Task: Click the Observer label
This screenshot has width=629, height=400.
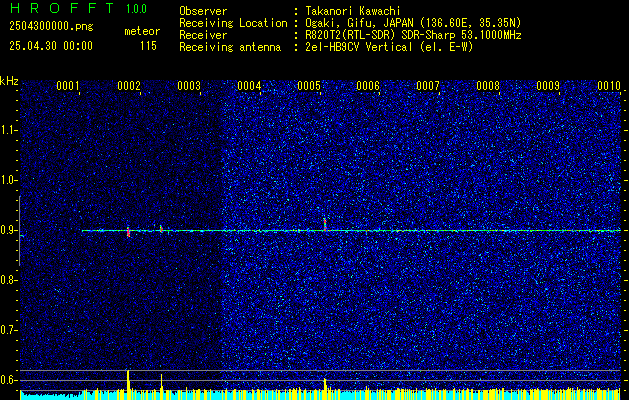Action: 203,11
